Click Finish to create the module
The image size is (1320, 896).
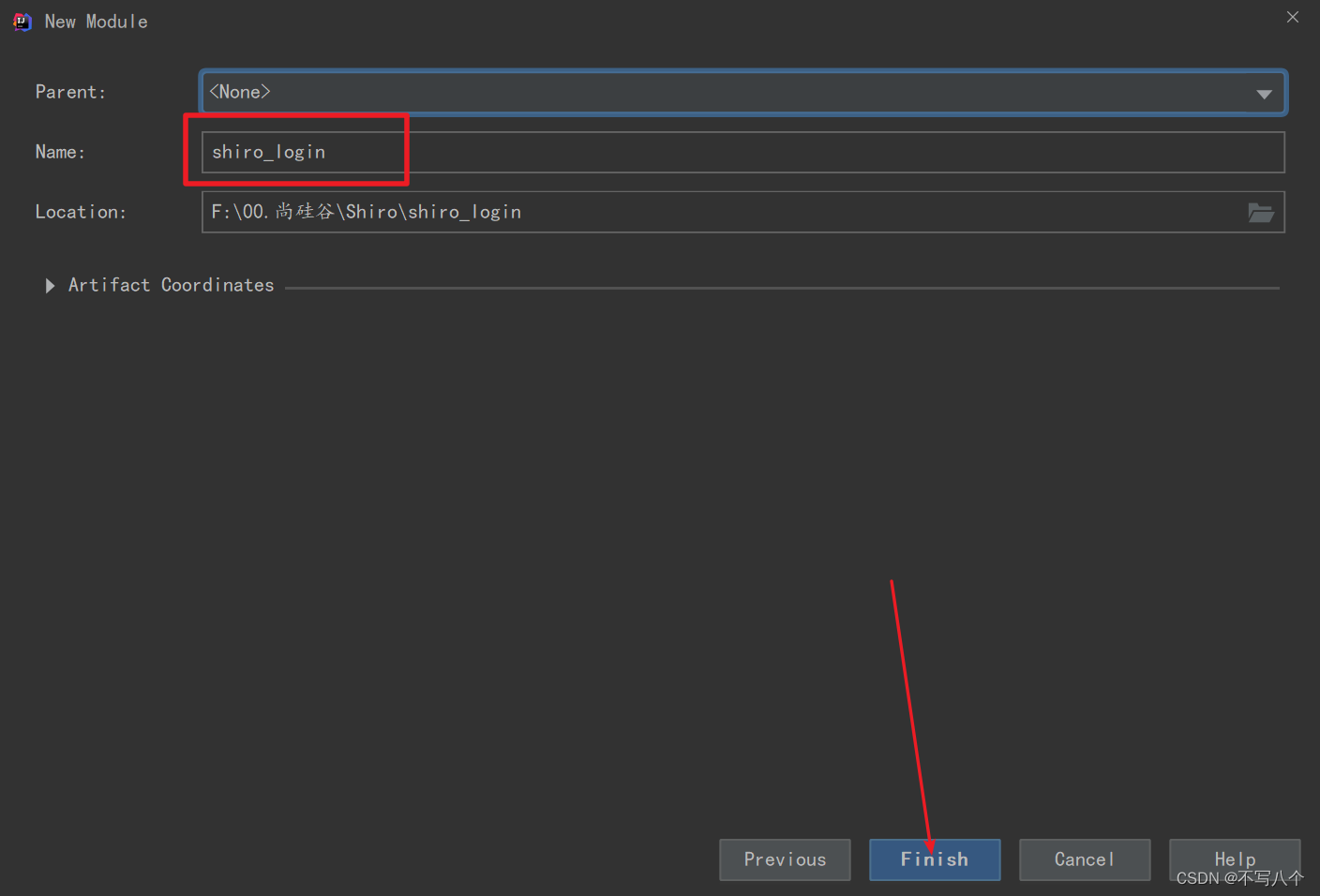pos(935,859)
